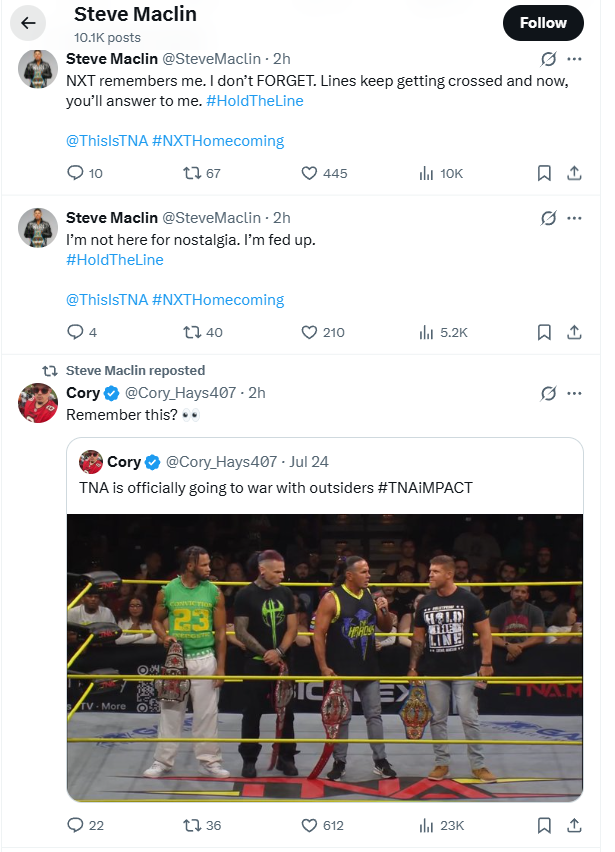Open the quoted wrestling ring photo
Screen dimensions: 615x852
325,657
